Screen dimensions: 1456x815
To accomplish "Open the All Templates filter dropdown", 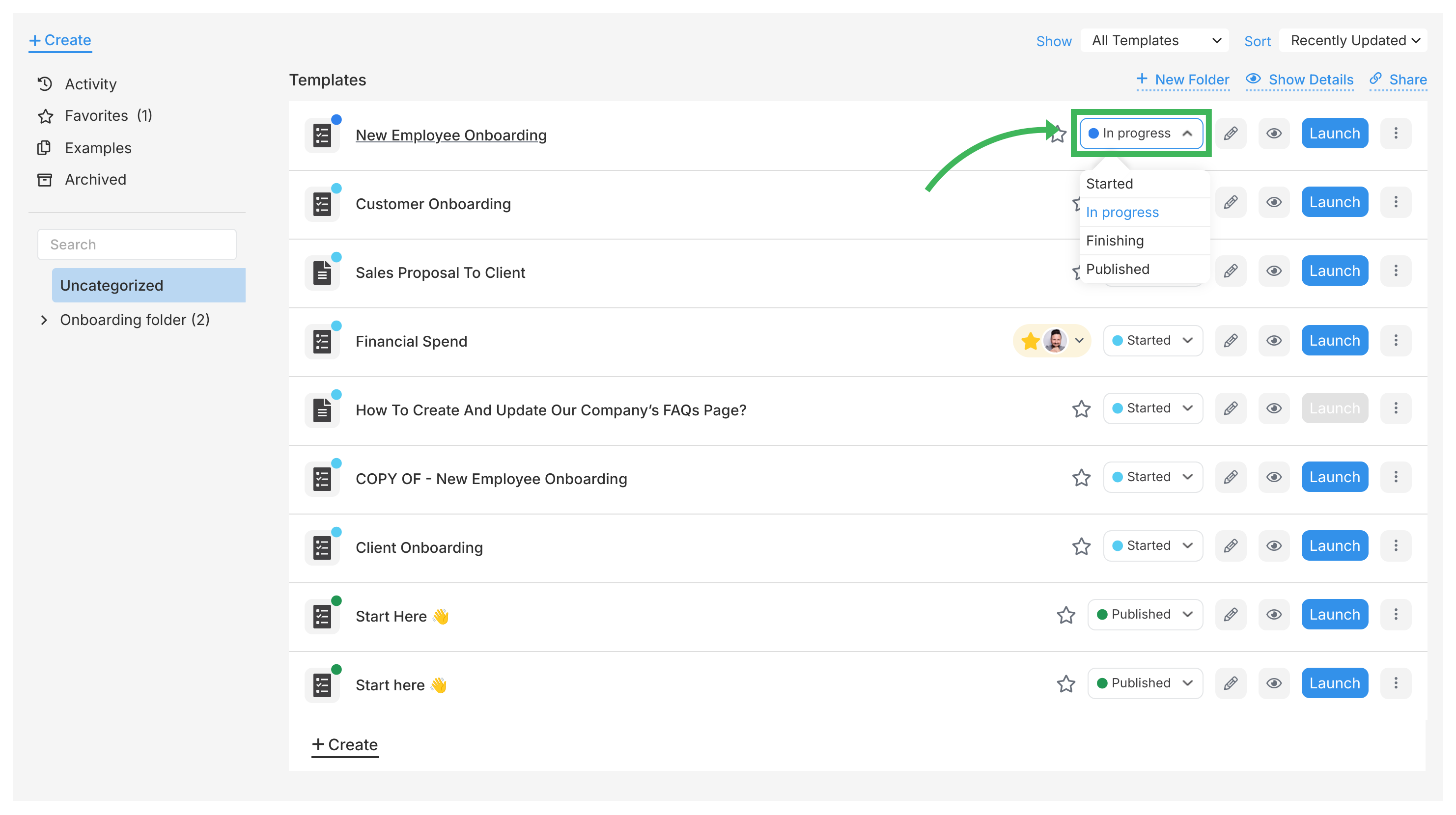I will point(1154,40).
